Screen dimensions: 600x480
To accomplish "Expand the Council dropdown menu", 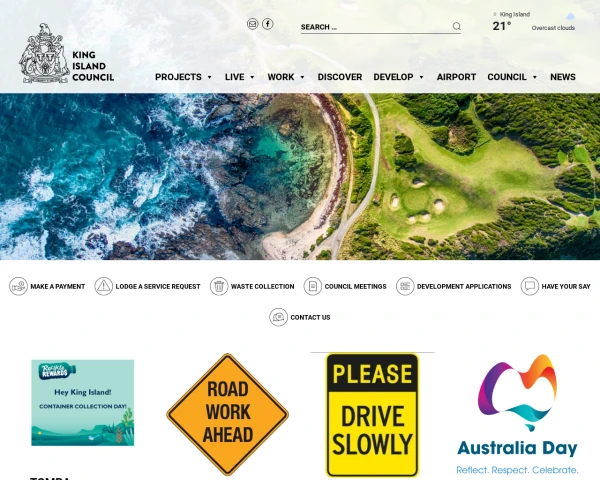I will click(x=512, y=77).
